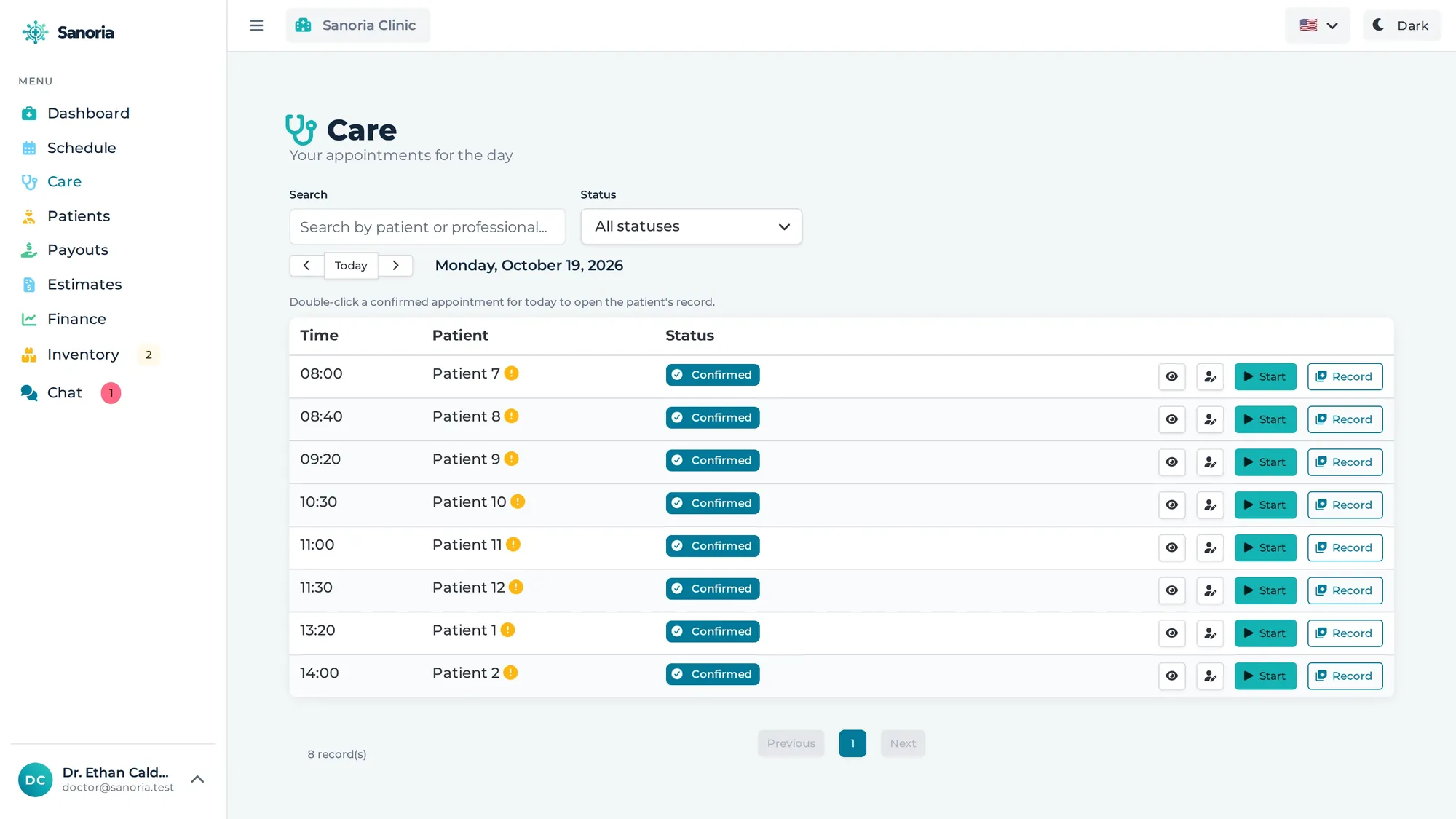The image size is (1456, 819).
Task: Open the All statuses dropdown
Action: (692, 226)
